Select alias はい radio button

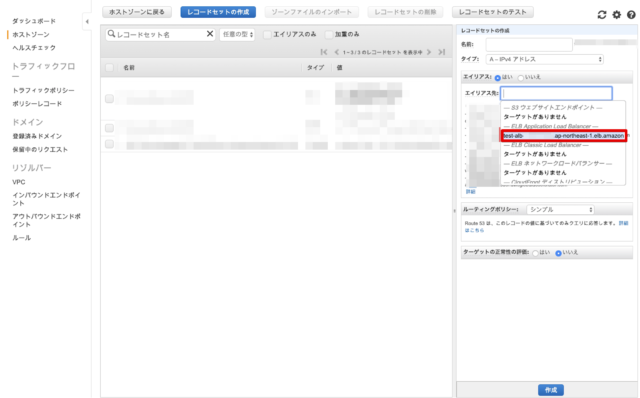click(x=498, y=78)
